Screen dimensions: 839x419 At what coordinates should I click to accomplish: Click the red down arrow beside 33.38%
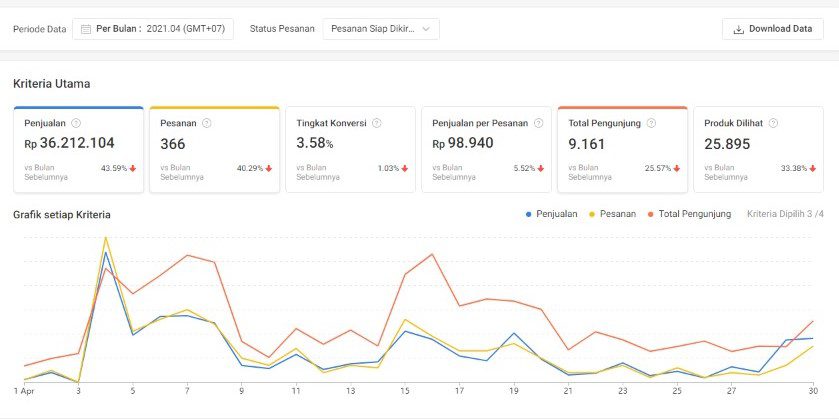(x=812, y=169)
